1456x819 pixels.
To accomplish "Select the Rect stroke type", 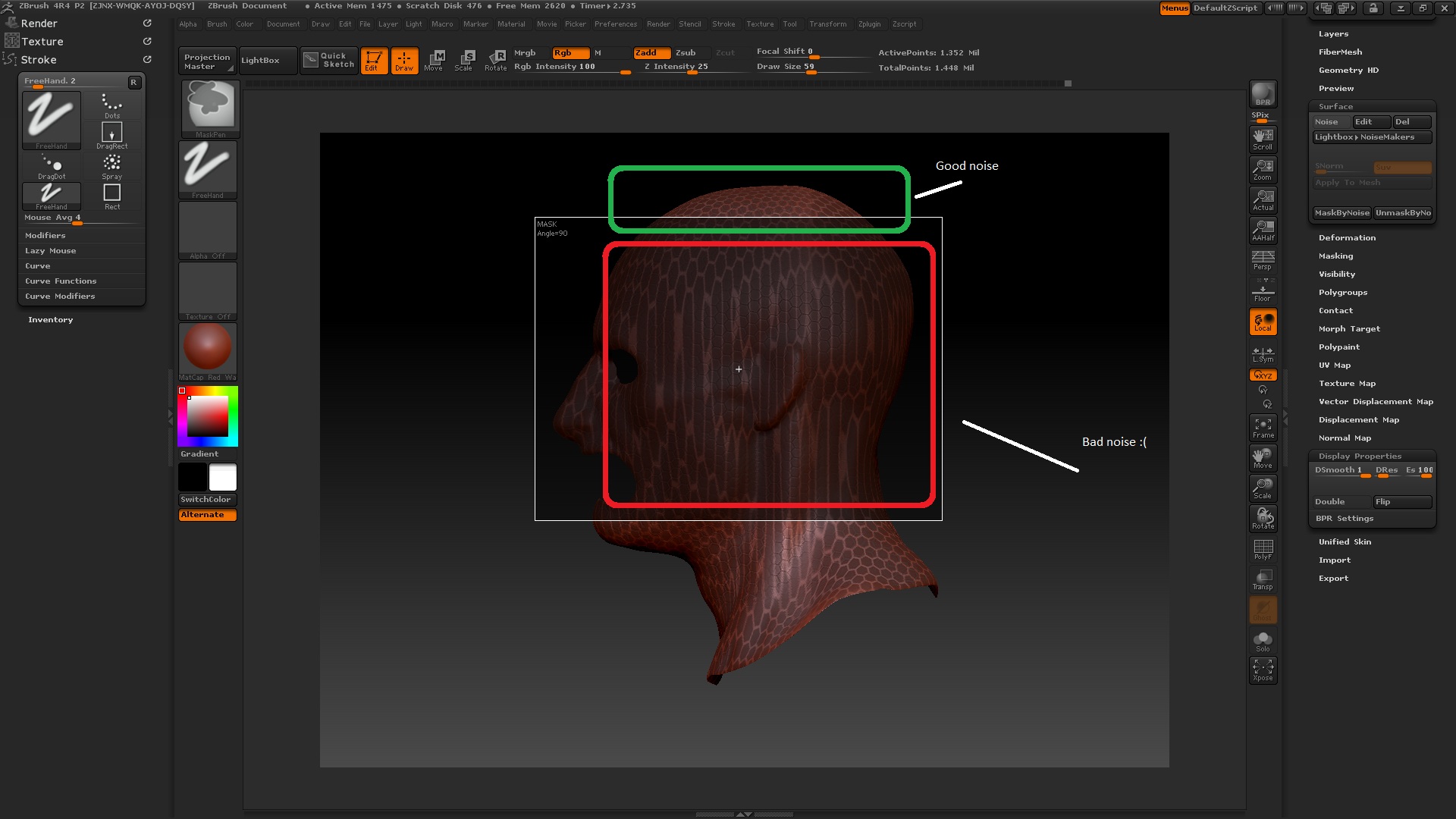I will pyautogui.click(x=112, y=196).
